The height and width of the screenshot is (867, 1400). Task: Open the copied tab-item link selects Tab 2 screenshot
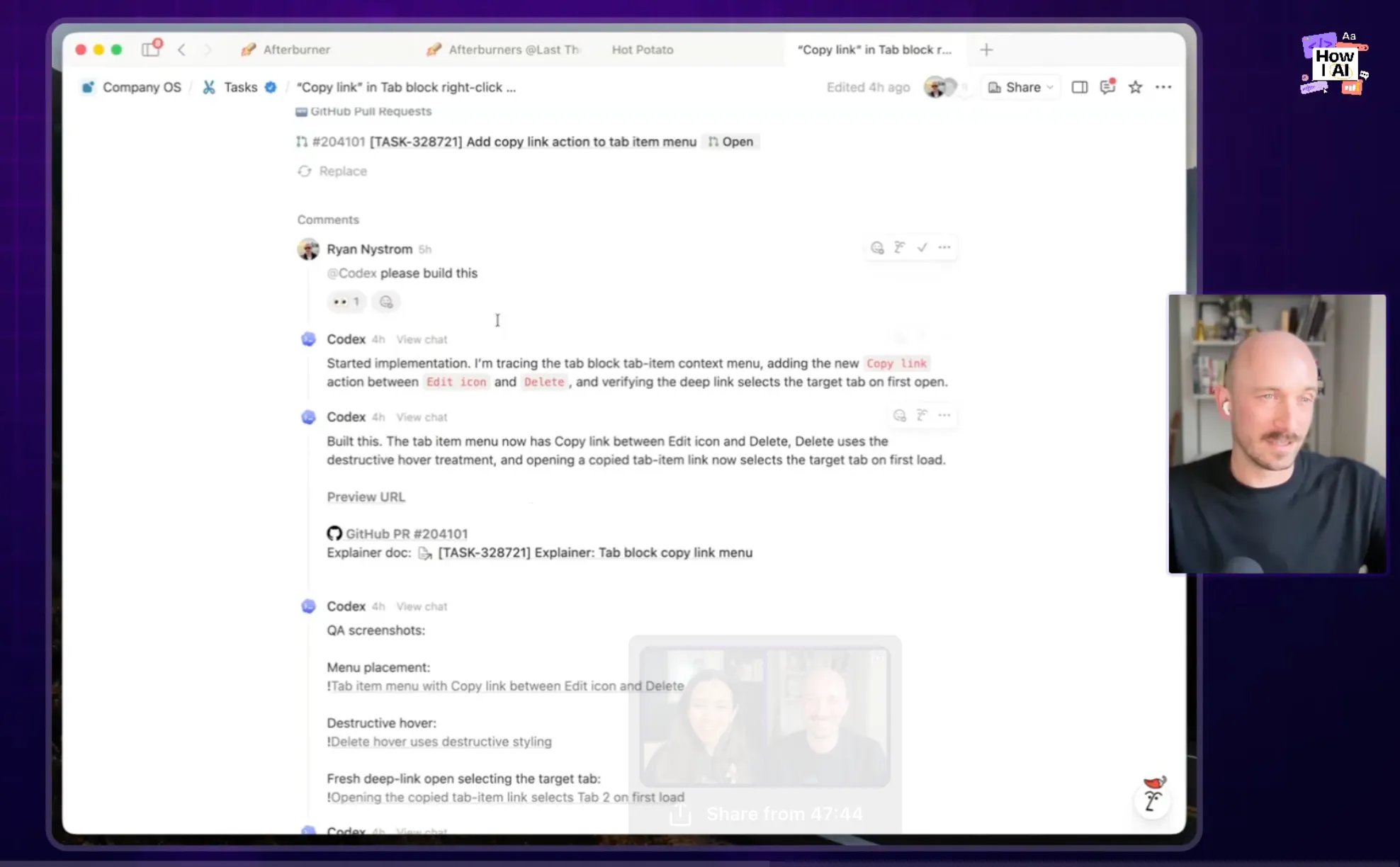click(x=506, y=797)
